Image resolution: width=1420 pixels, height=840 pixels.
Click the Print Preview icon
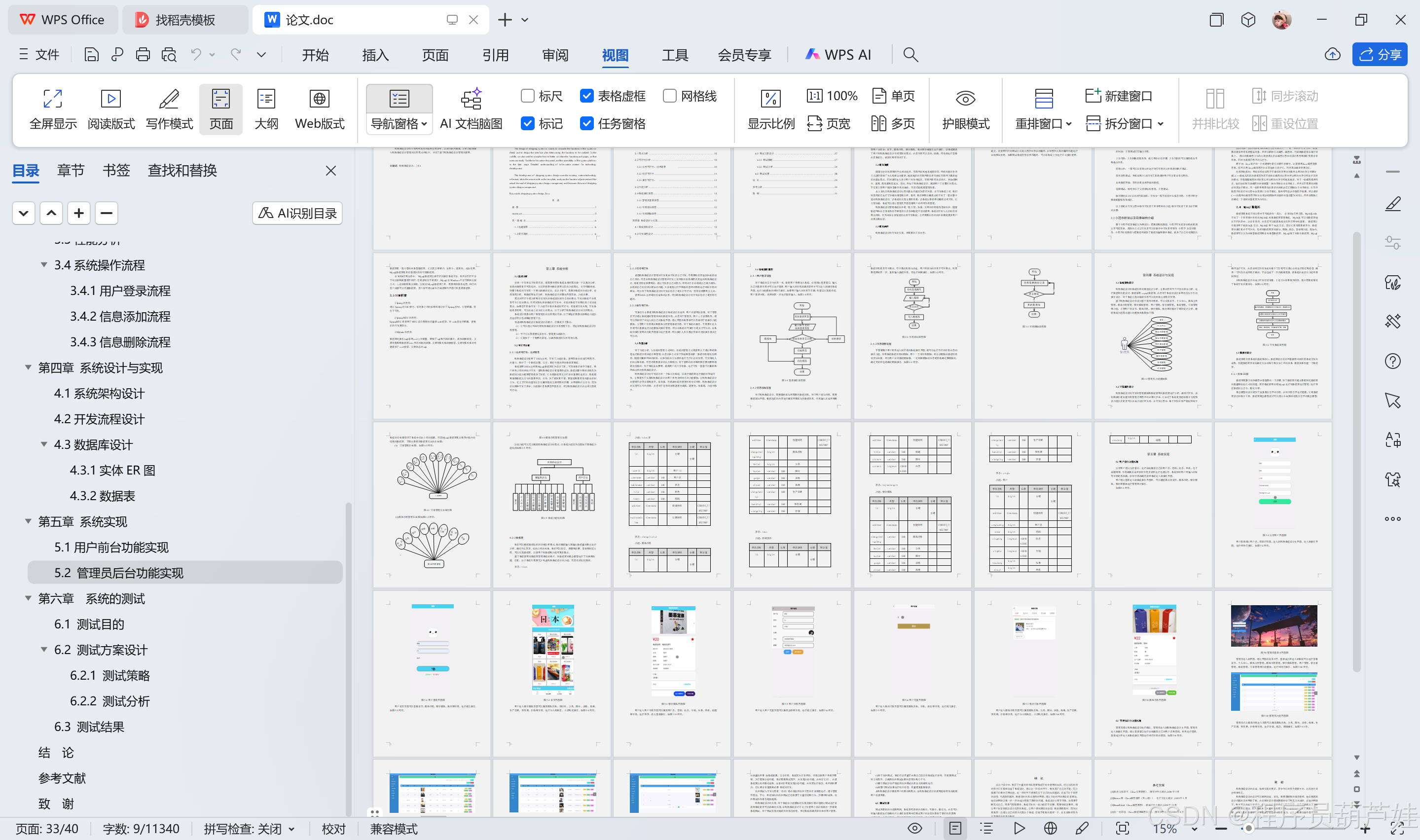[169, 54]
